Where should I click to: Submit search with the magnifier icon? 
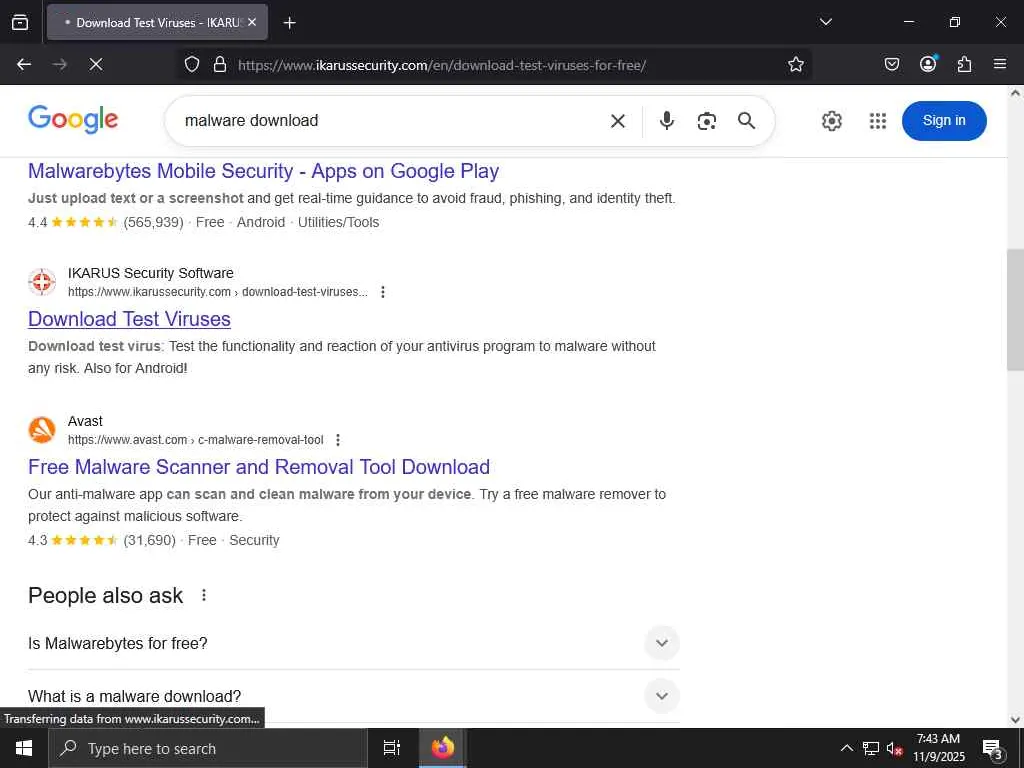746,121
